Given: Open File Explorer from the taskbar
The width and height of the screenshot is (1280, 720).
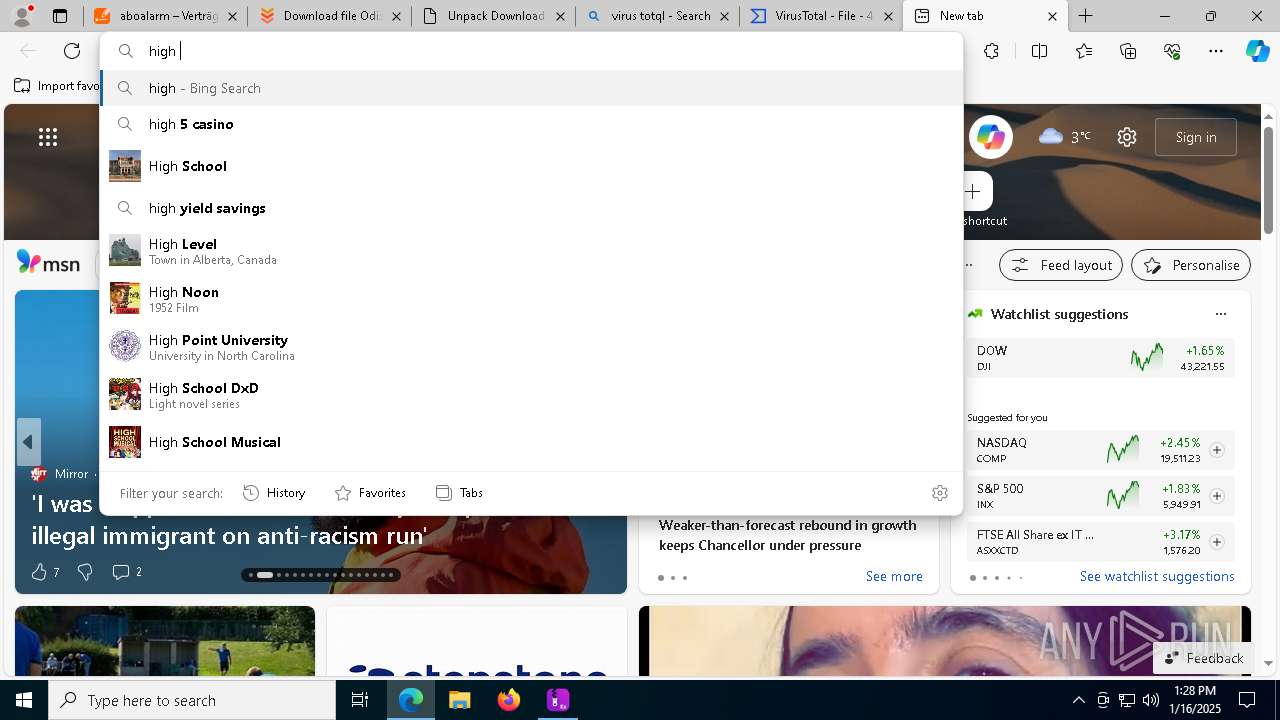Looking at the screenshot, I should point(459,700).
